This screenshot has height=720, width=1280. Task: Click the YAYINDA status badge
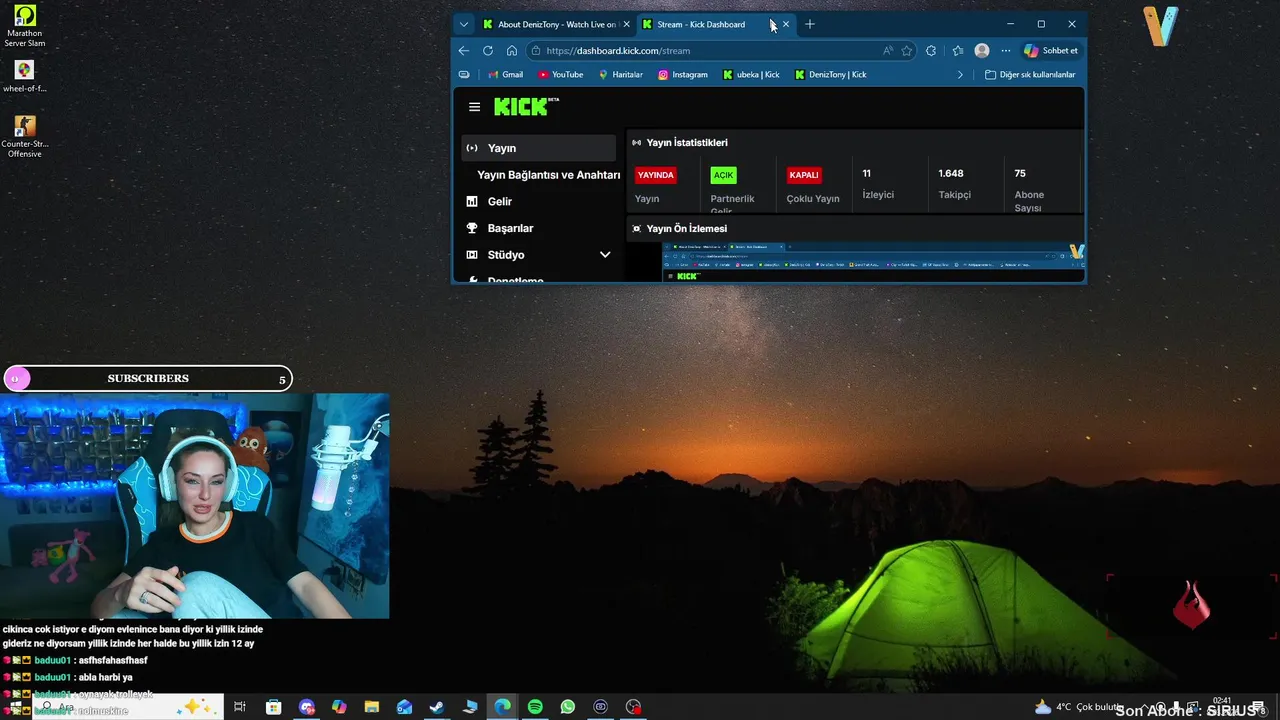pos(655,175)
